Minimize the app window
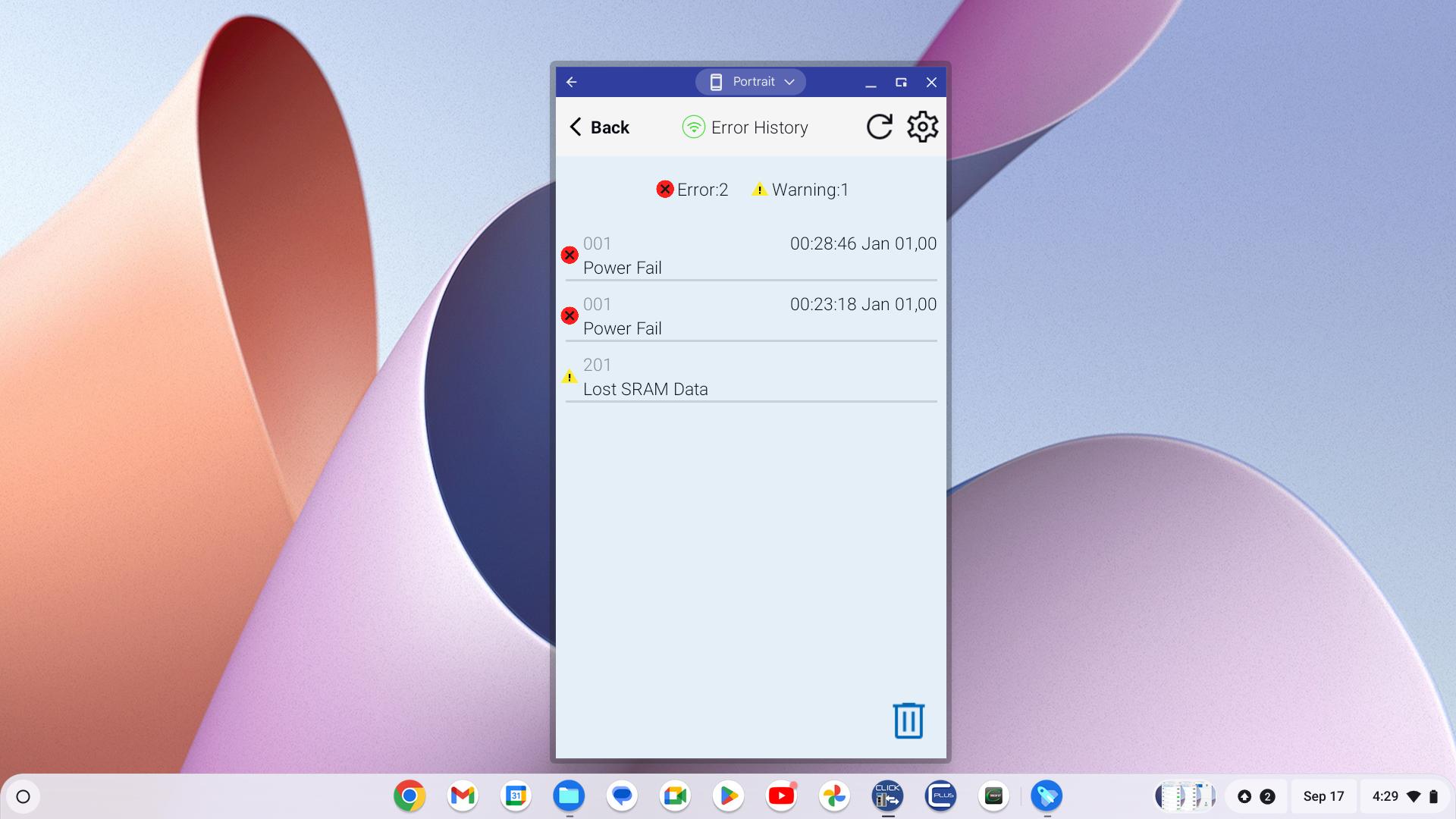This screenshot has height=819, width=1456. [871, 82]
